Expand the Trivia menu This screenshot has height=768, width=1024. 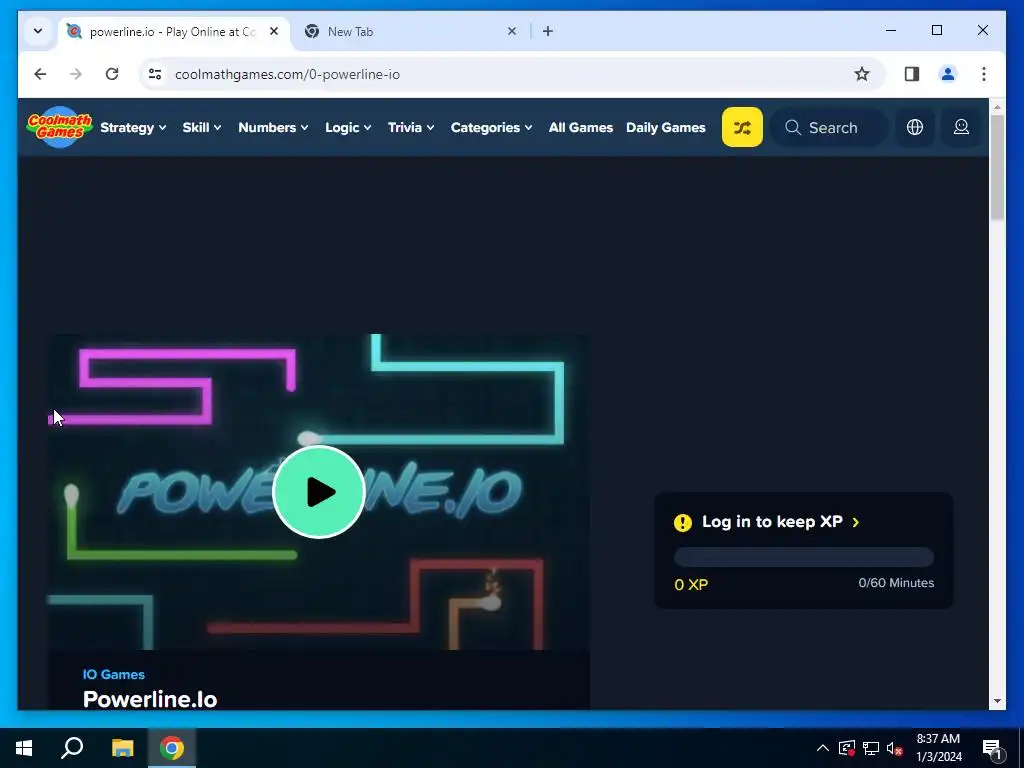(x=411, y=127)
